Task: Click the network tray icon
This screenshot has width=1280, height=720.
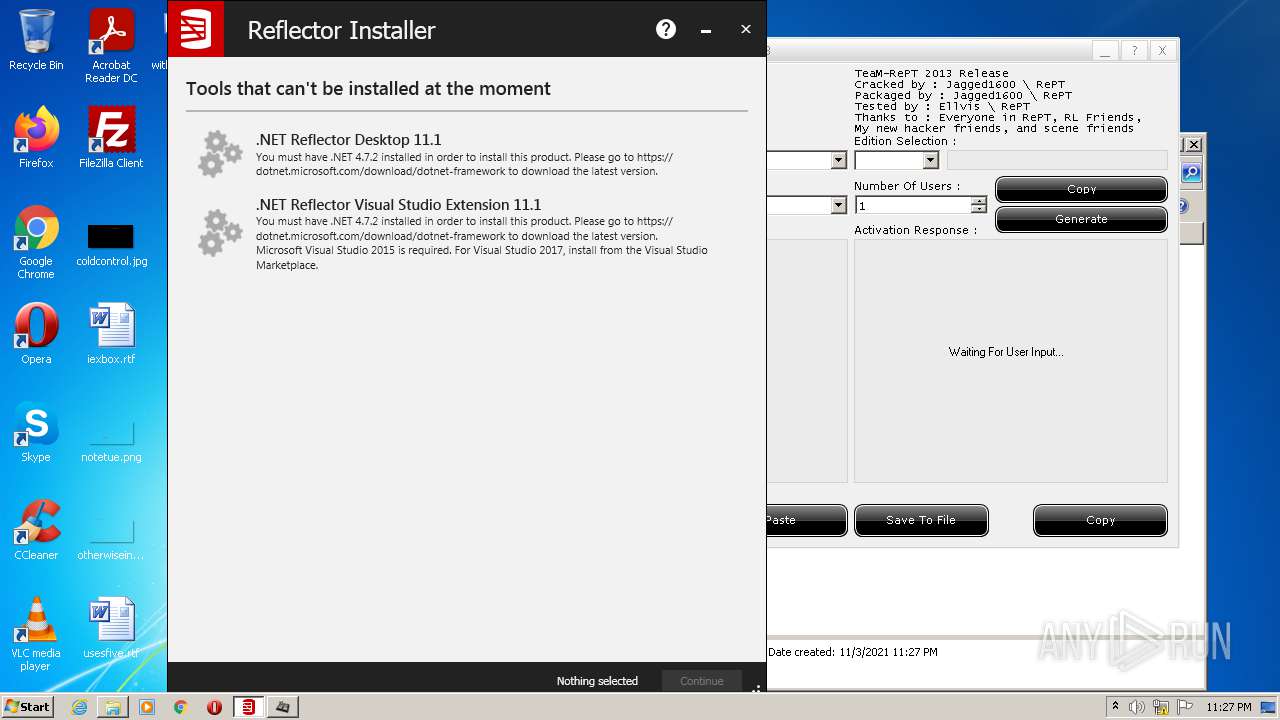Action: point(1161,707)
